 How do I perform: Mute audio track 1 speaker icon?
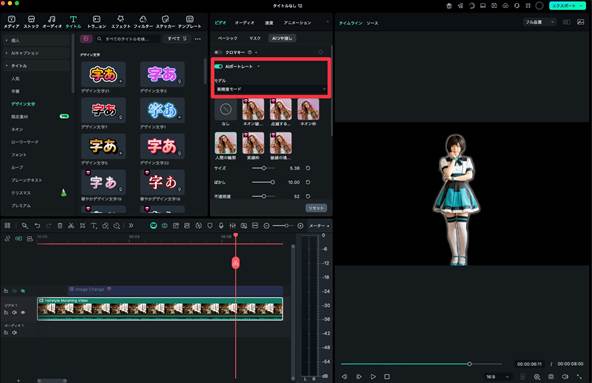[14, 332]
